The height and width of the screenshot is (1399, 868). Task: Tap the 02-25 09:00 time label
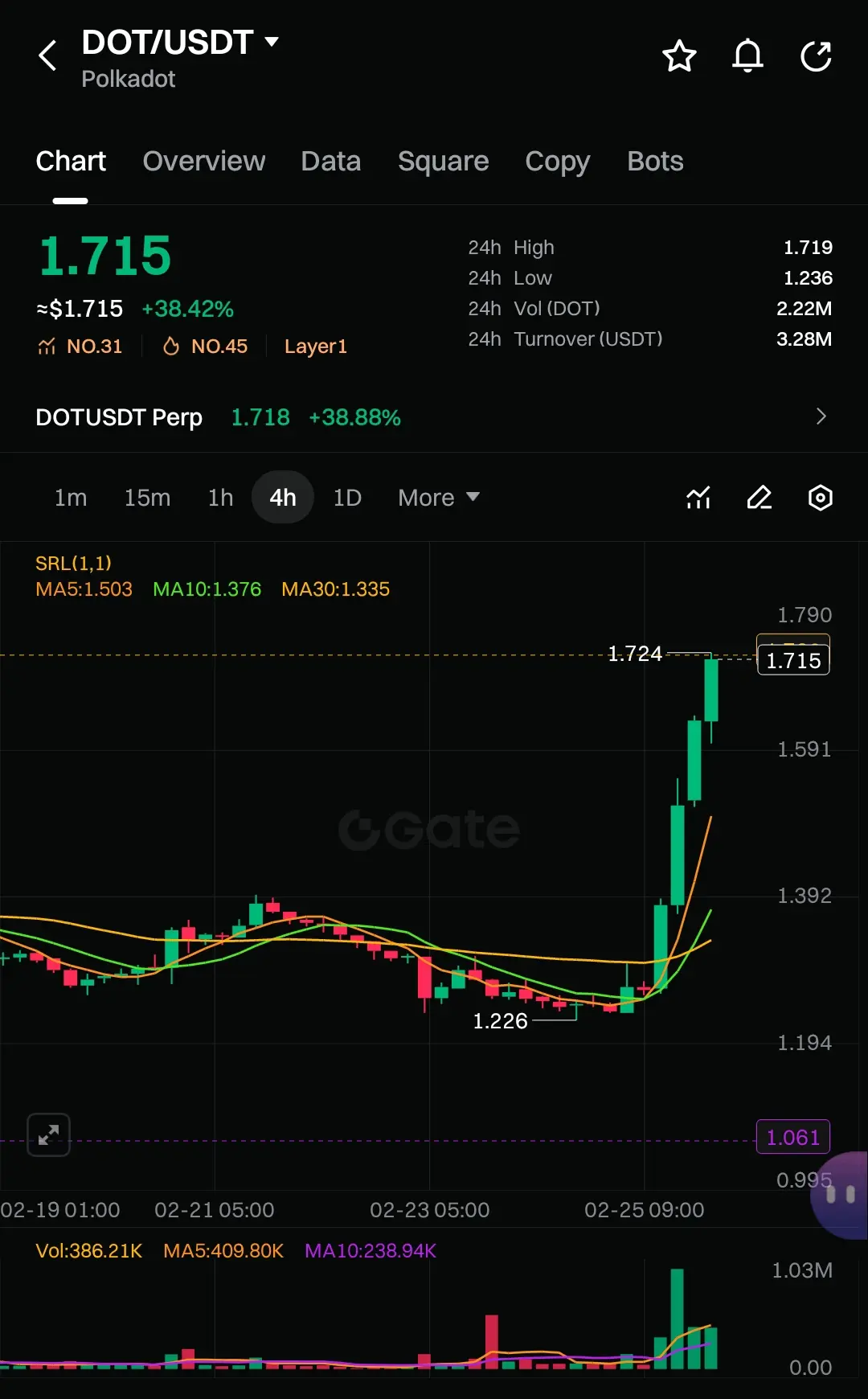[644, 1210]
